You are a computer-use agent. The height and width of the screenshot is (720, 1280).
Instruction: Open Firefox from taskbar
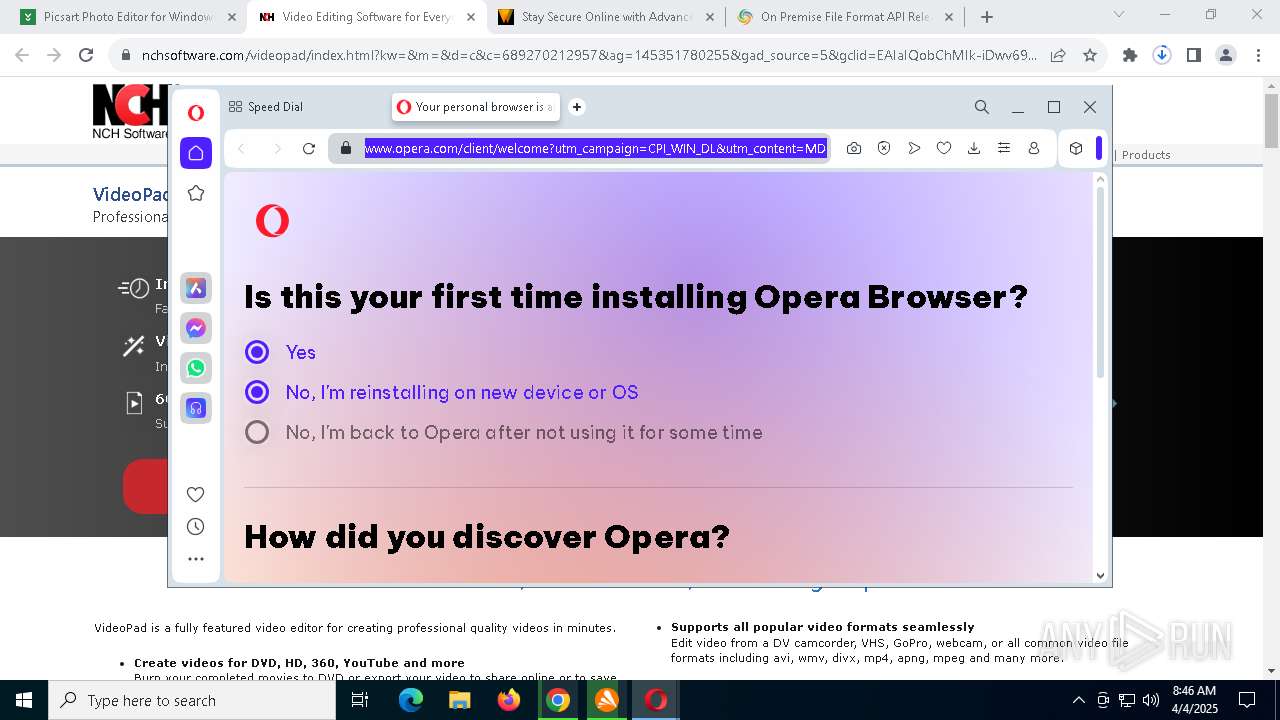(508, 700)
